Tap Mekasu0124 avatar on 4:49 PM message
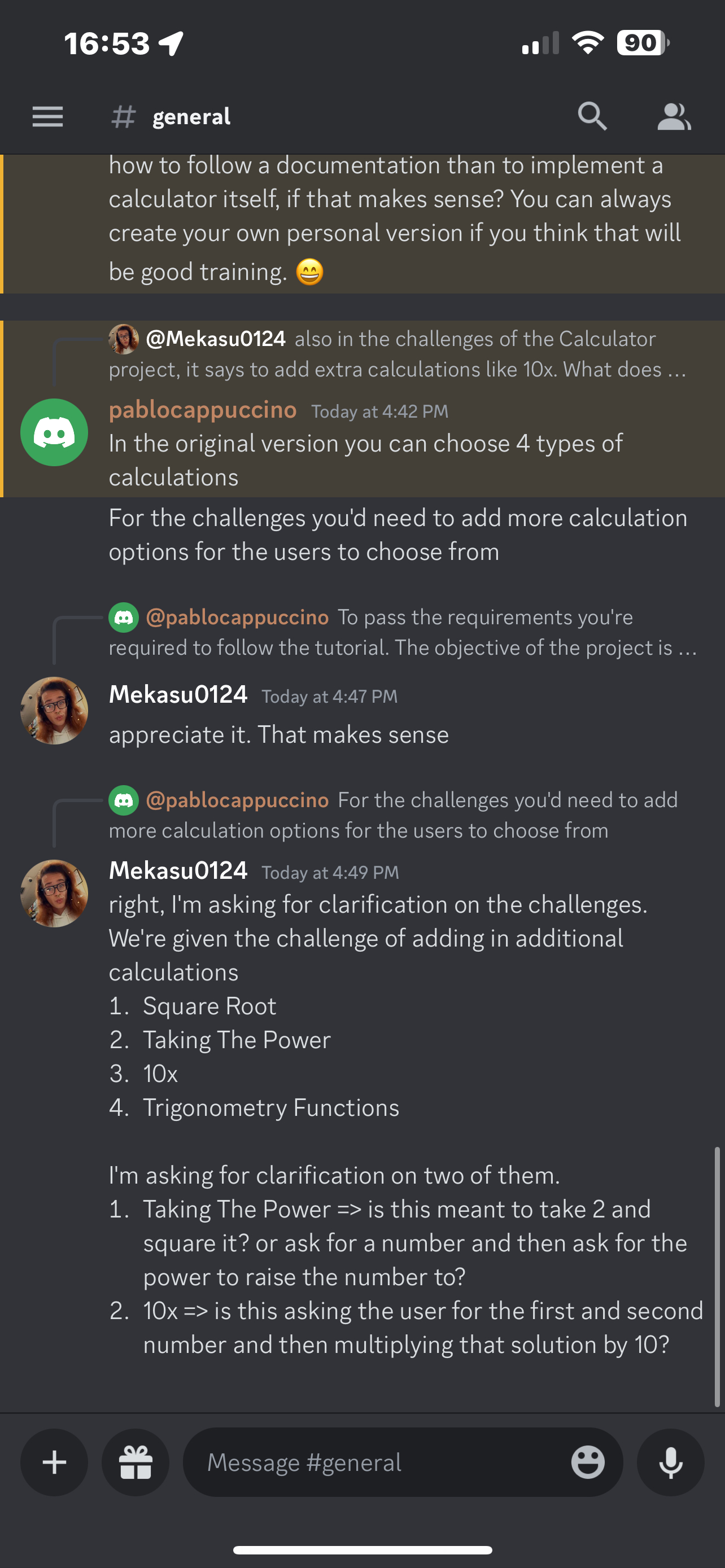The image size is (725, 1568). tap(54, 893)
